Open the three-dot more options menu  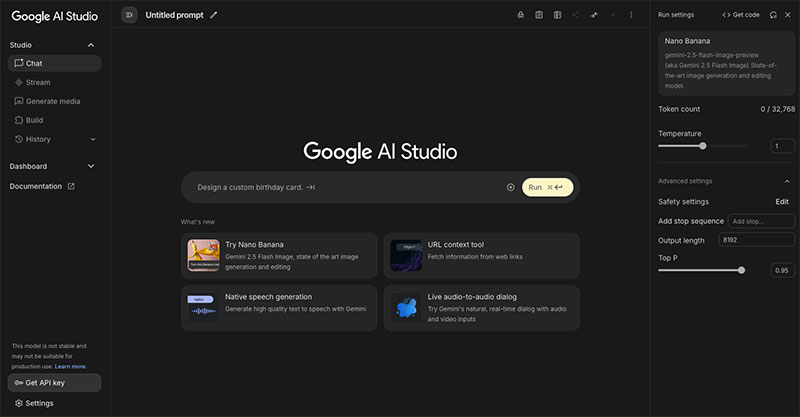coord(631,15)
